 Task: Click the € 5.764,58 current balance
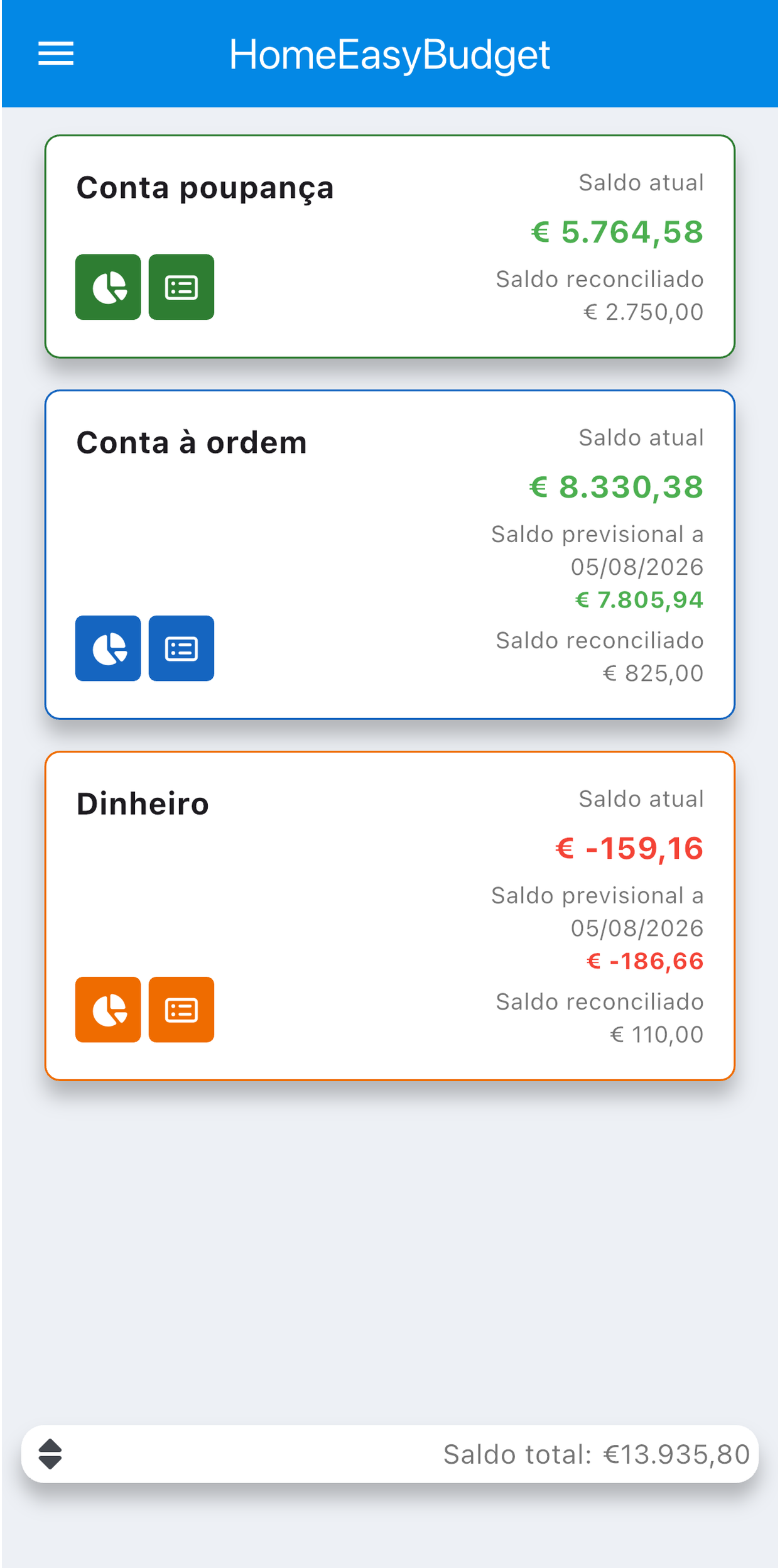[x=617, y=232]
